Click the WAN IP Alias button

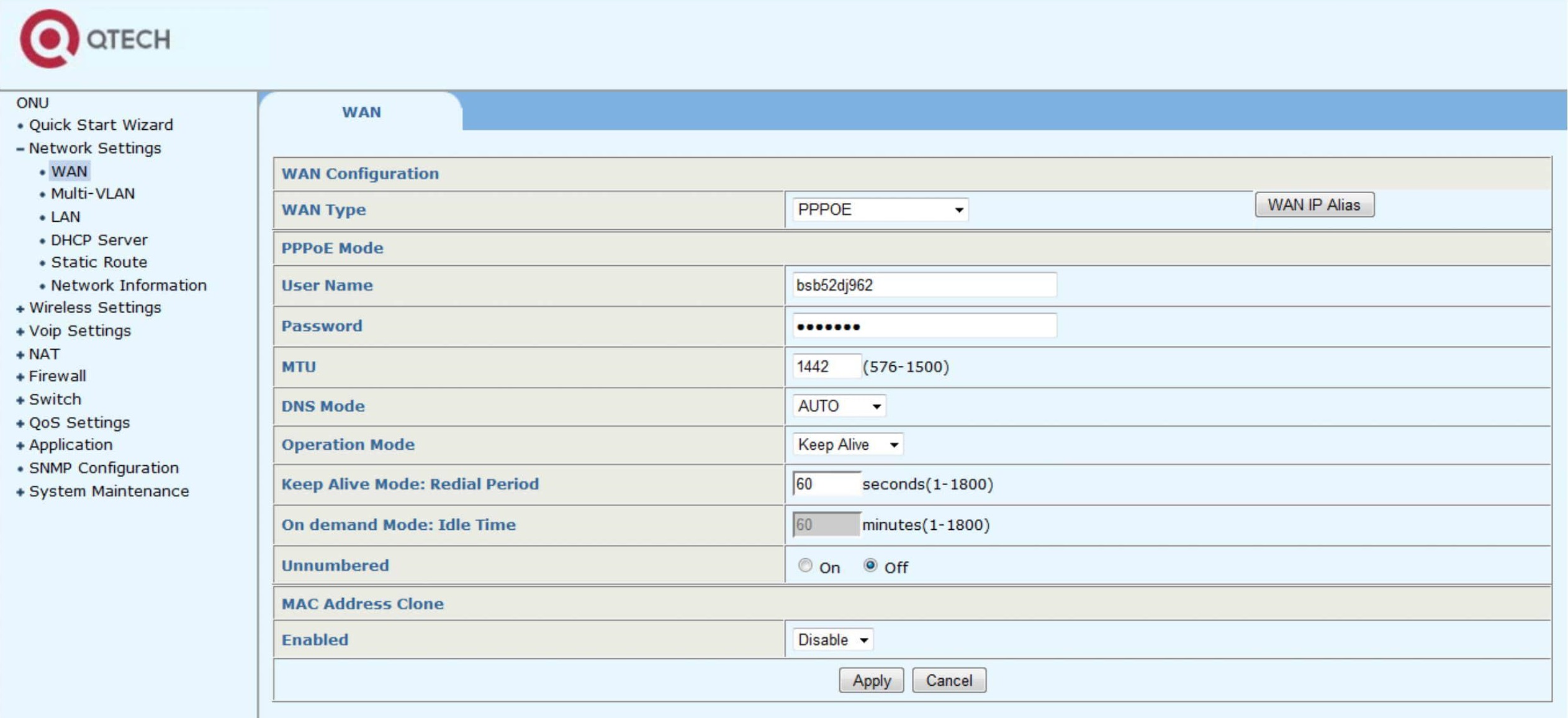click(1314, 205)
